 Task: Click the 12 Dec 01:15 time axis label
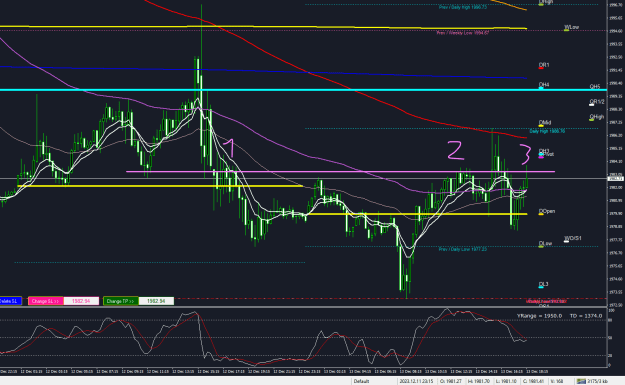(31, 371)
